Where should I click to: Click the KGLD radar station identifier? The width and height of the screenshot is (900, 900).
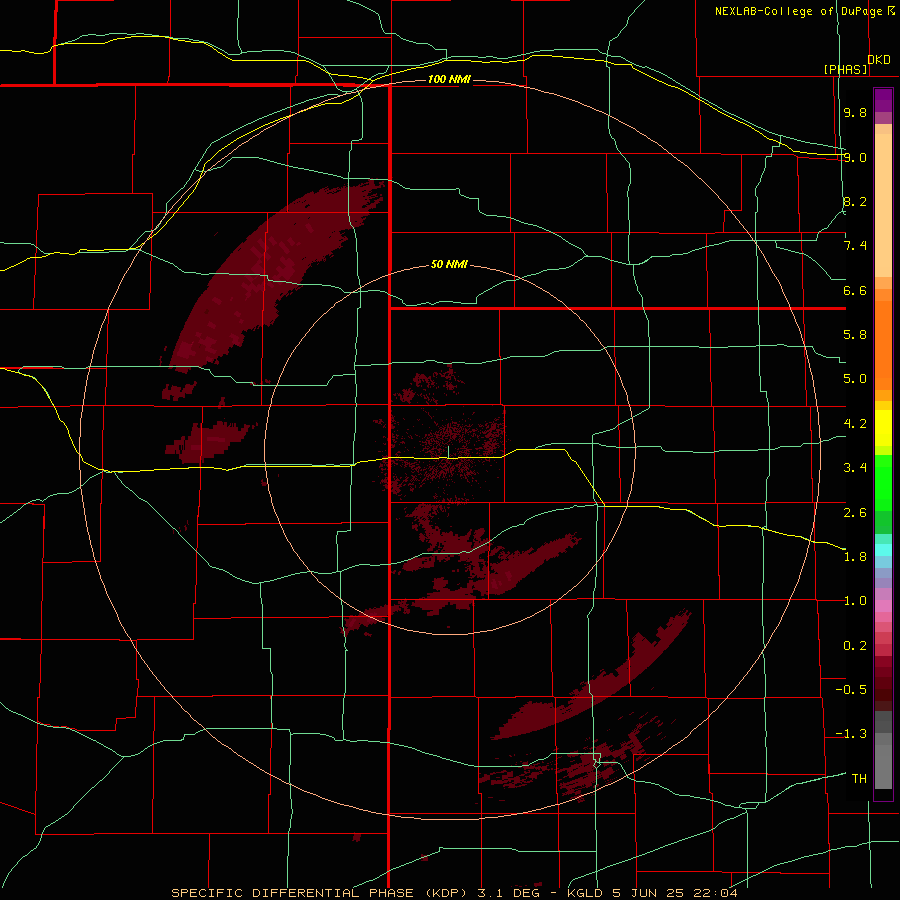tap(585, 893)
